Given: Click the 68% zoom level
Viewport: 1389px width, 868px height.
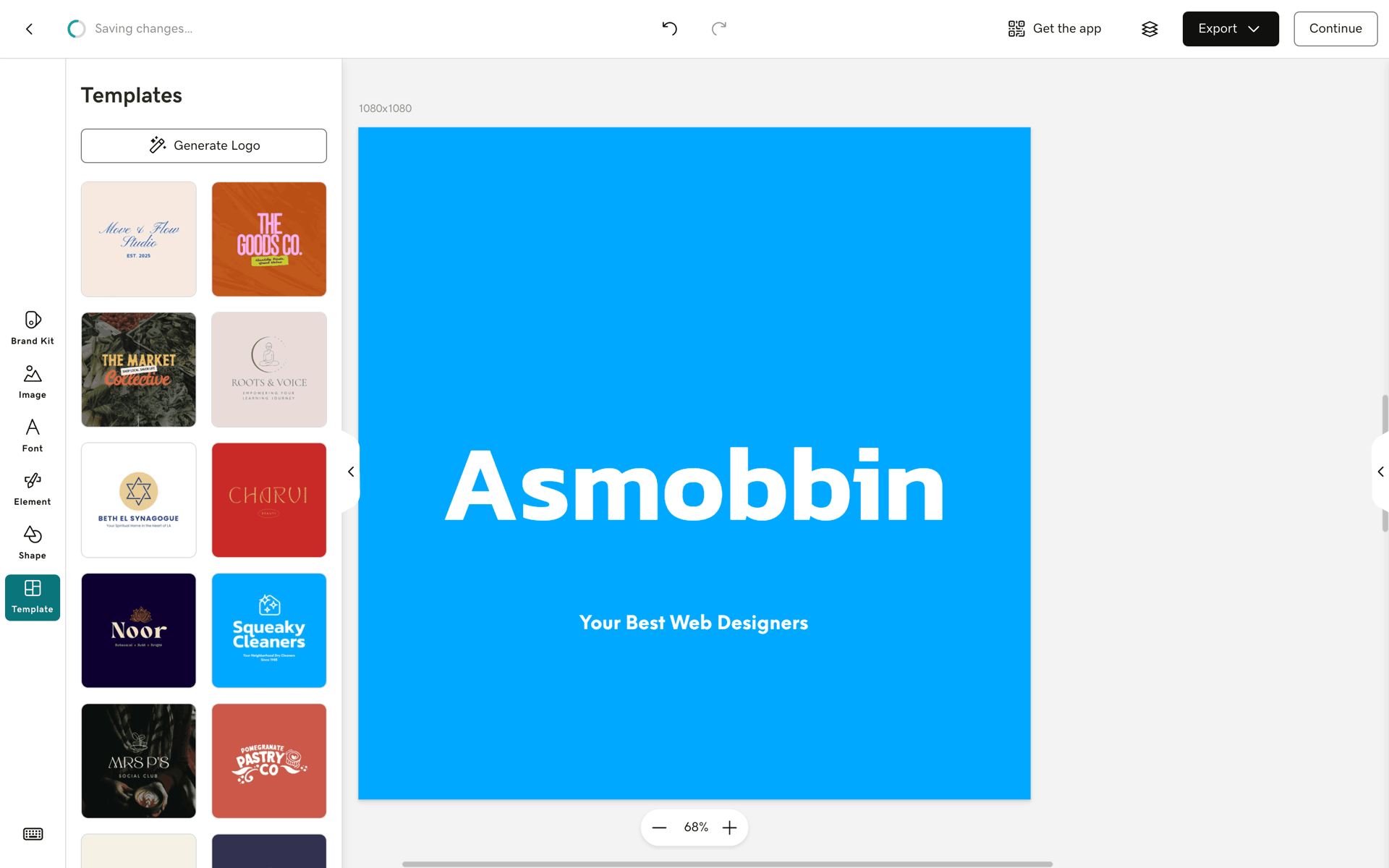Looking at the screenshot, I should pyautogui.click(x=696, y=827).
